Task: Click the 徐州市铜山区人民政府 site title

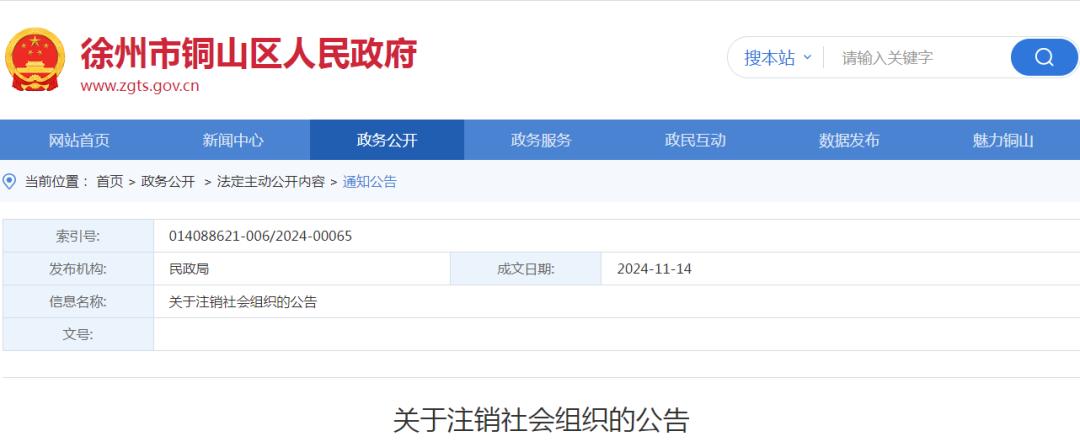Action: tap(248, 51)
